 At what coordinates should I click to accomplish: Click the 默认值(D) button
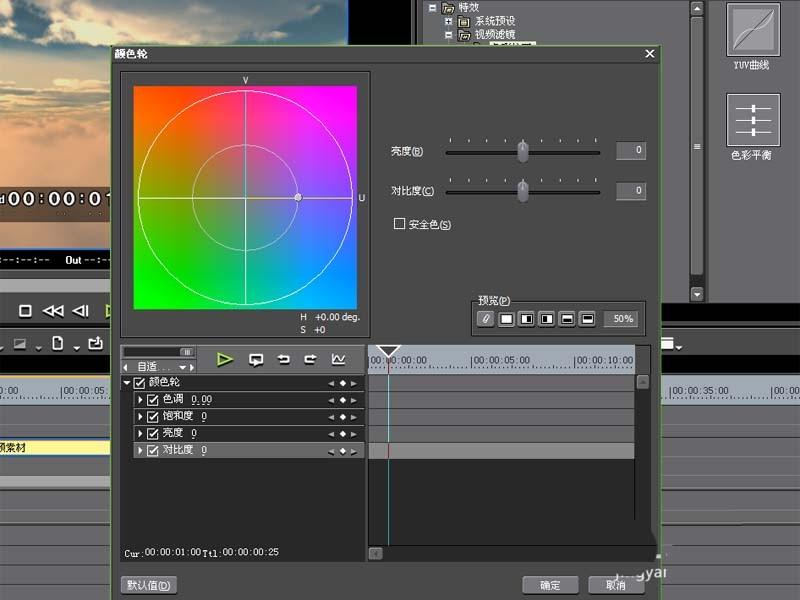click(x=148, y=586)
